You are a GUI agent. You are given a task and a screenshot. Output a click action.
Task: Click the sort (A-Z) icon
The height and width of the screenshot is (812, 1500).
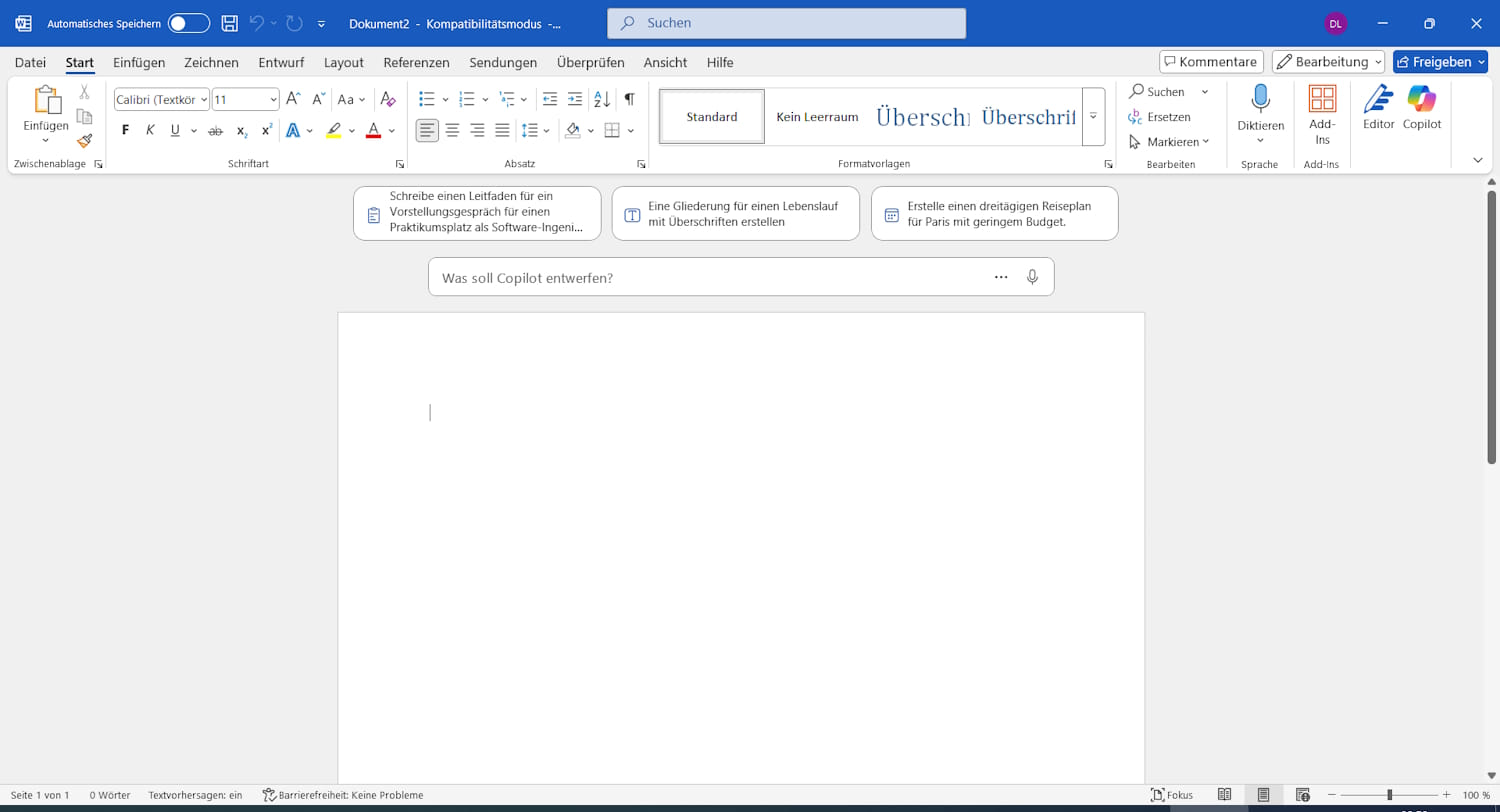(x=601, y=99)
